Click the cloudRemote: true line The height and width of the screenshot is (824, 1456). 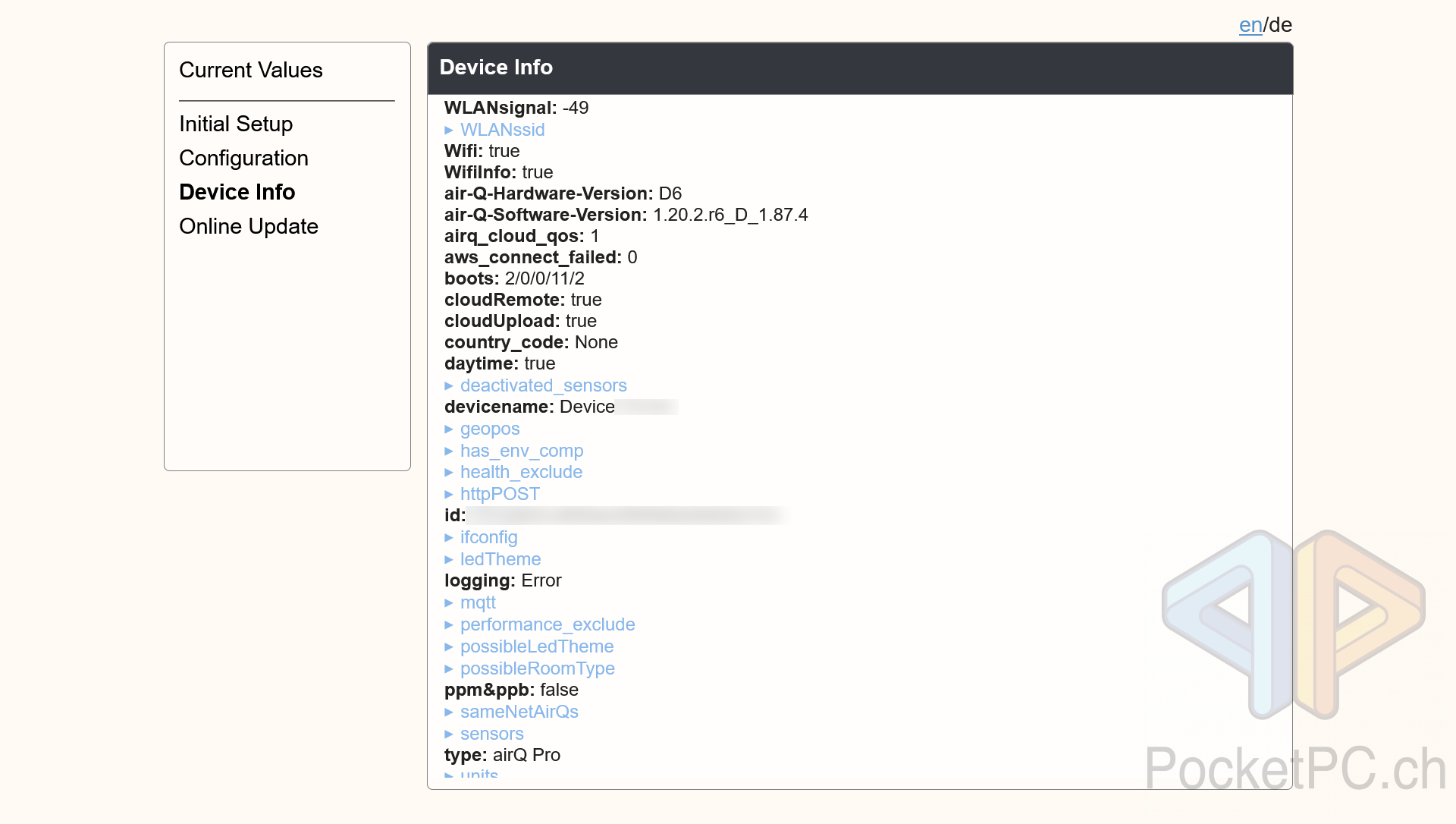coord(523,300)
